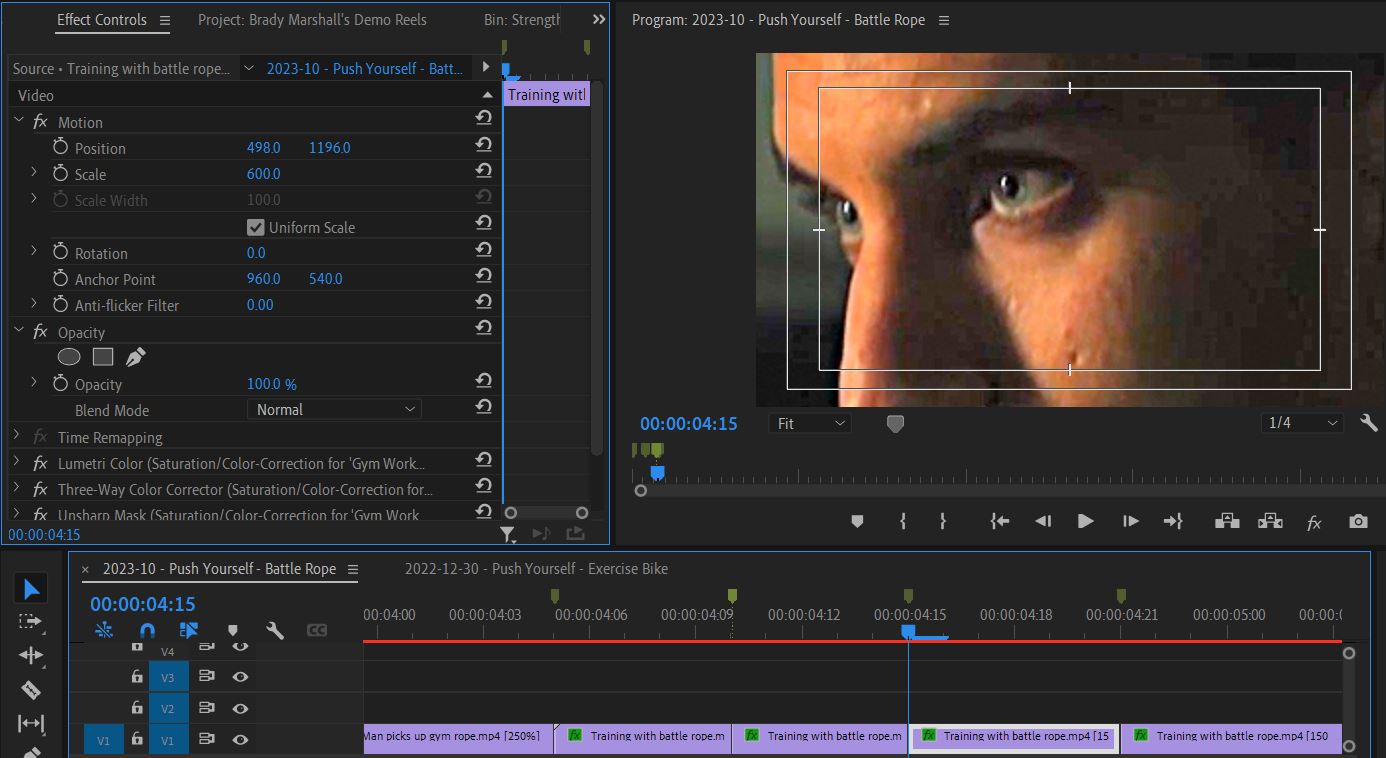The height and width of the screenshot is (758, 1386).
Task: Lock the V1 track
Action: [137, 739]
